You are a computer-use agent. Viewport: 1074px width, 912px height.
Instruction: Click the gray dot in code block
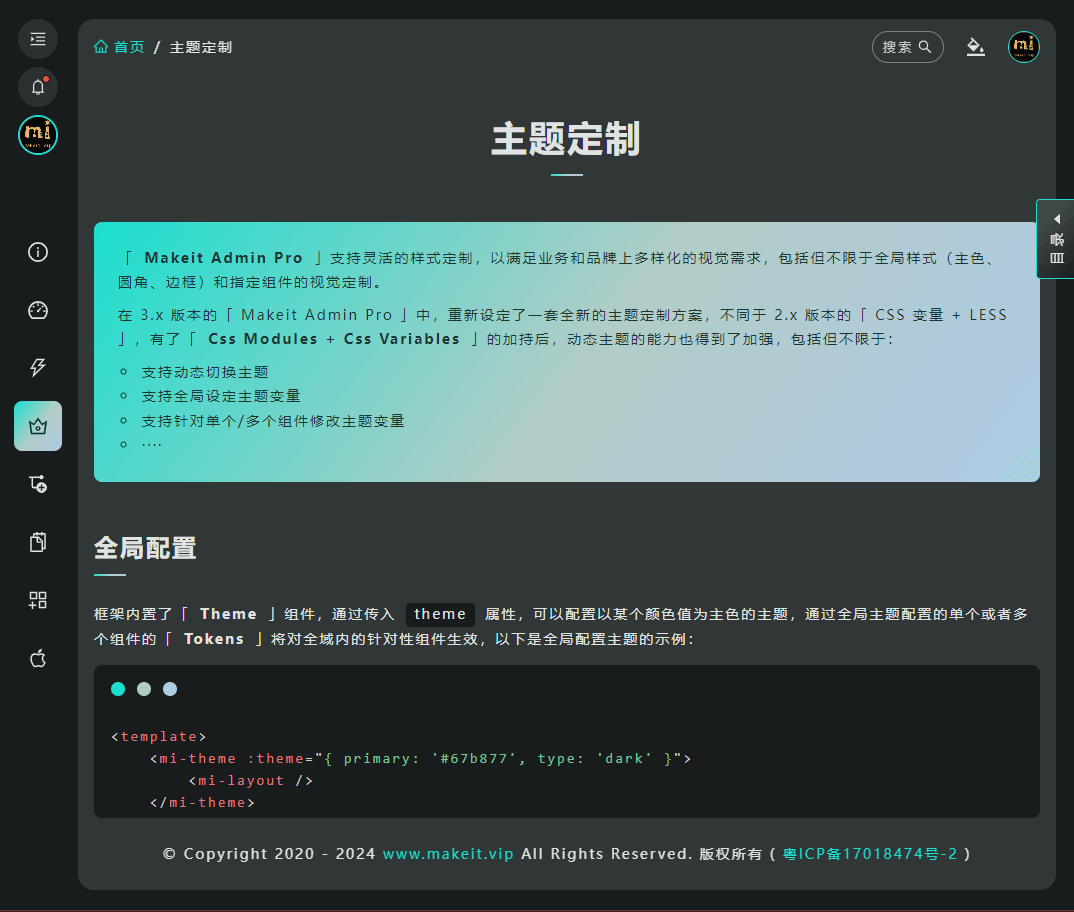click(144, 689)
